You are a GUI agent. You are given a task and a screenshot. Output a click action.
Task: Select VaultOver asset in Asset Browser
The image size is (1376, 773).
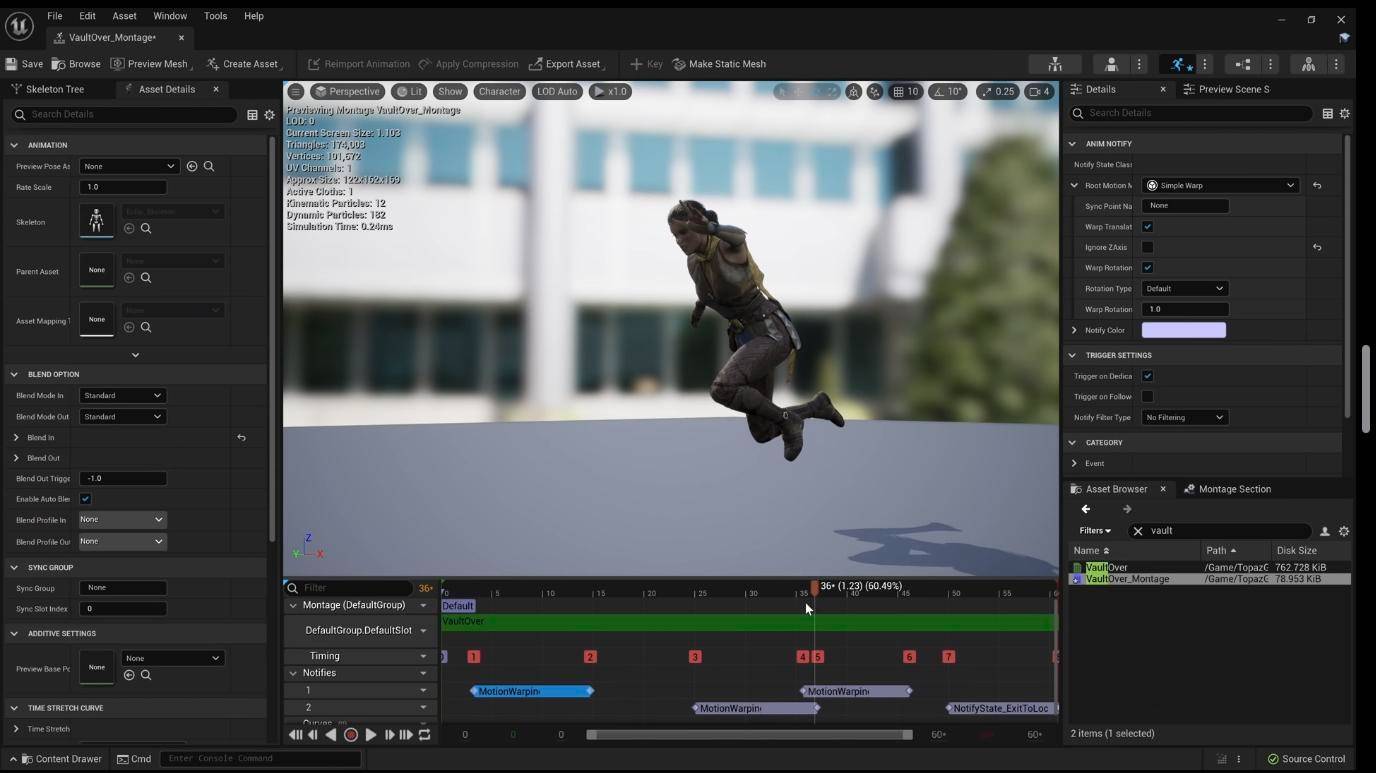point(1106,567)
